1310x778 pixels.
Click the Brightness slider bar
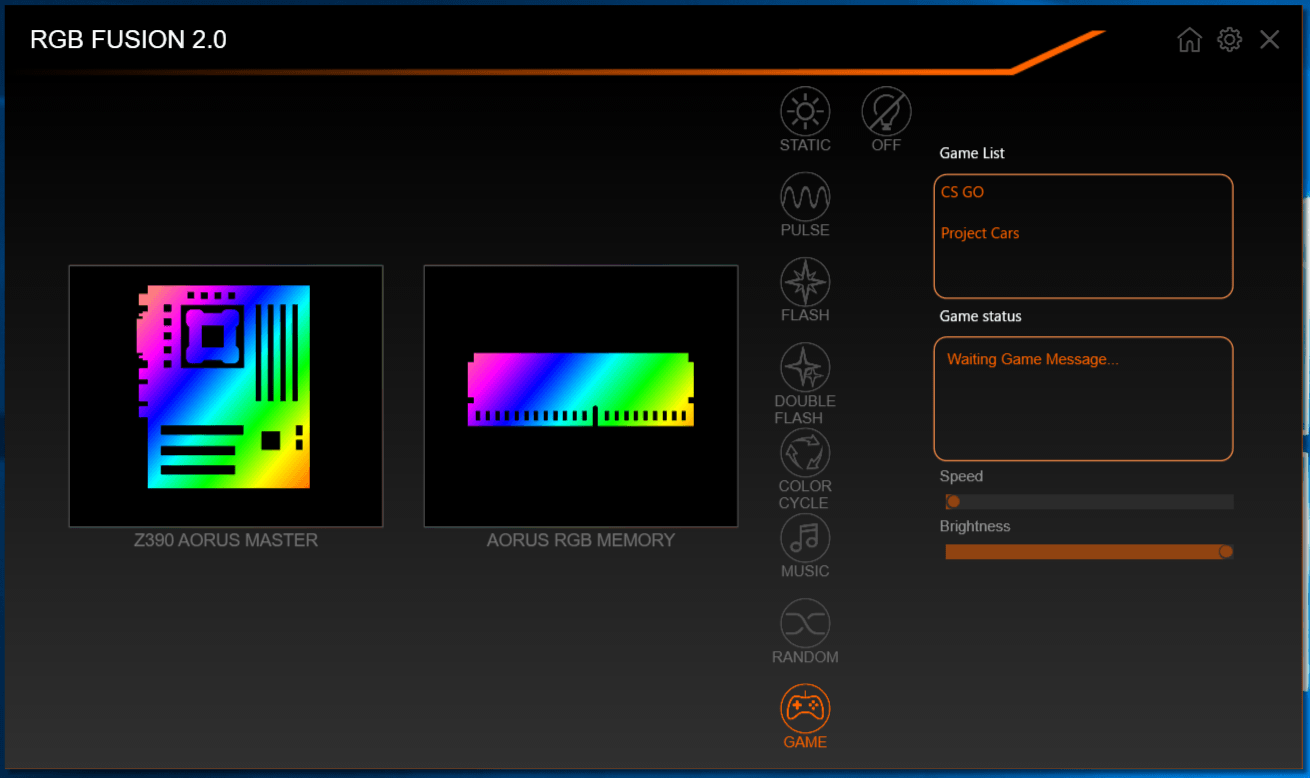(x=1089, y=552)
